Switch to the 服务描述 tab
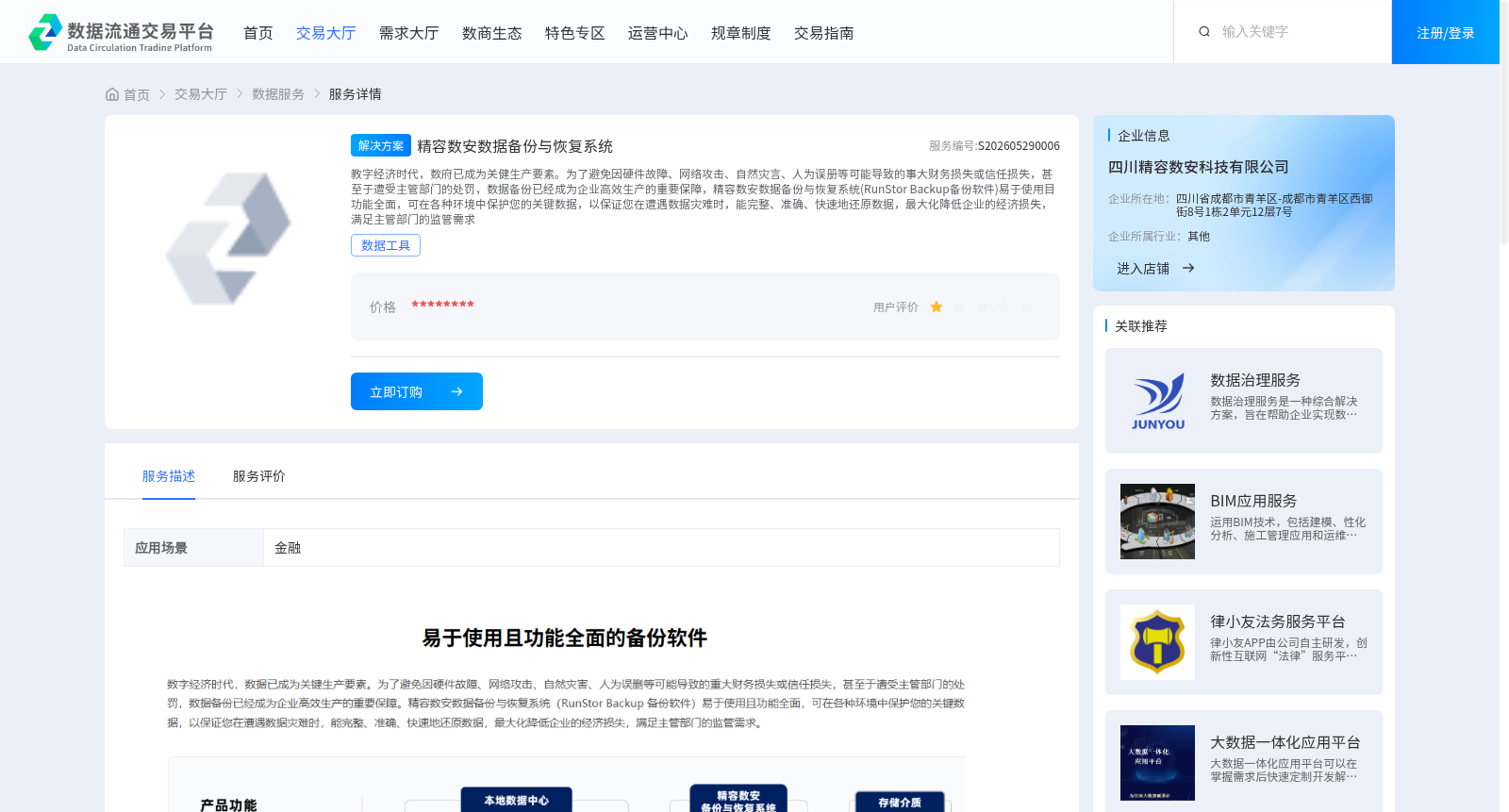 (169, 476)
